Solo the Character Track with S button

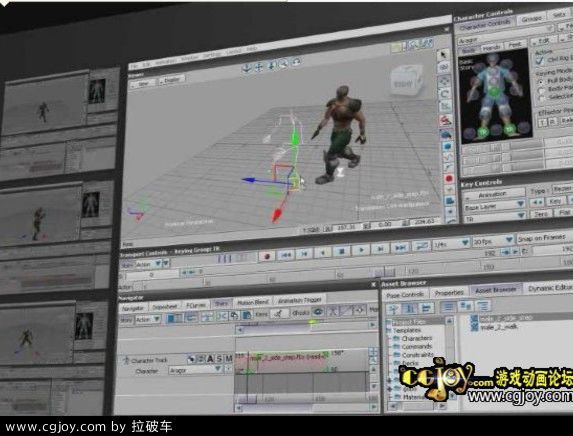click(x=219, y=359)
